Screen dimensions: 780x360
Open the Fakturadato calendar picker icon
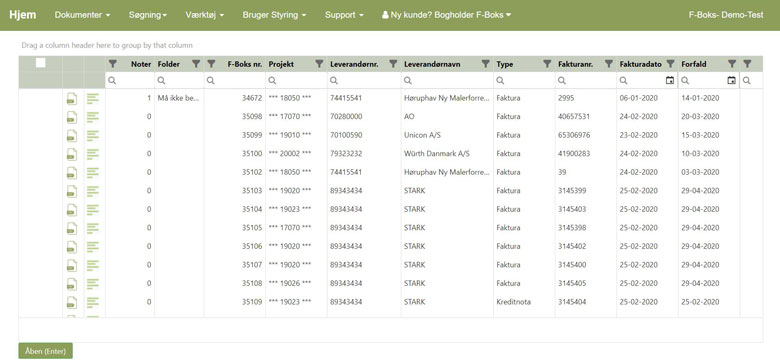[670, 81]
